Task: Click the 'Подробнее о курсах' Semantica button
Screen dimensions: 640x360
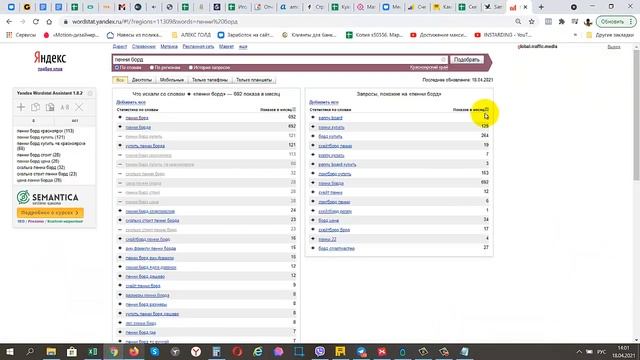Action: 50,213
